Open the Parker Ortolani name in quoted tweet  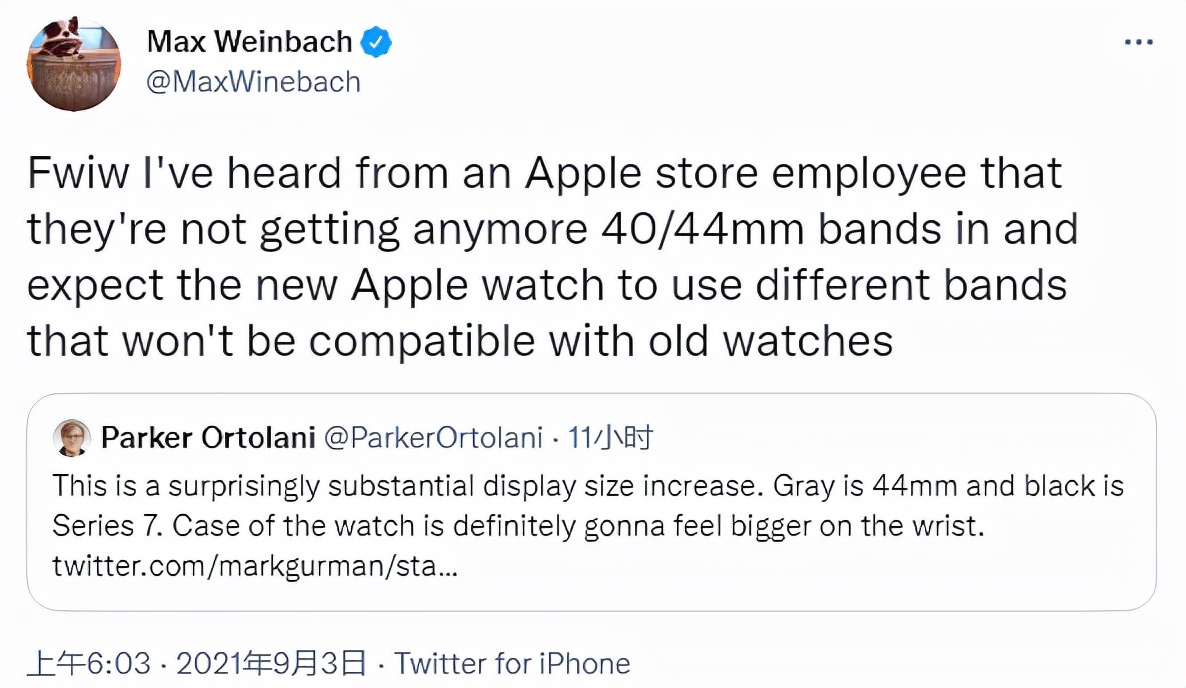point(208,437)
